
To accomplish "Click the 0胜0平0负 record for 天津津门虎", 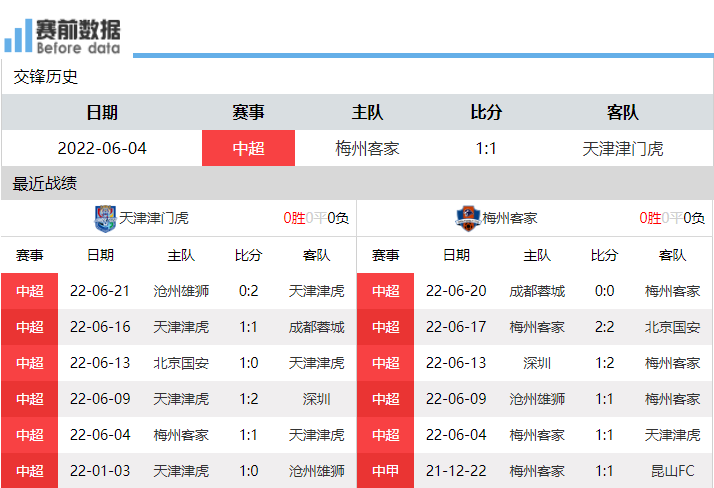I will click(x=316, y=218).
